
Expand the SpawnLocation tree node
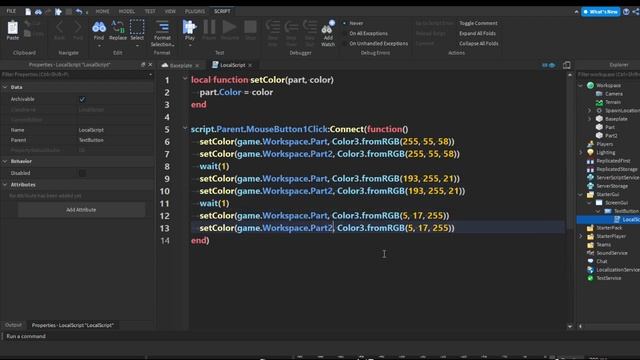point(589,111)
